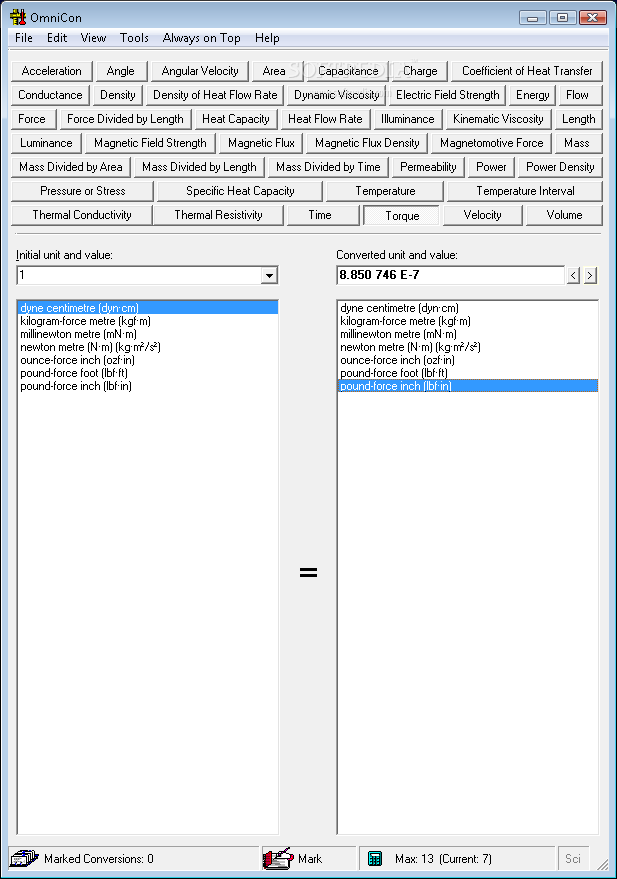Select Pressure or Stress category

pos(82,192)
